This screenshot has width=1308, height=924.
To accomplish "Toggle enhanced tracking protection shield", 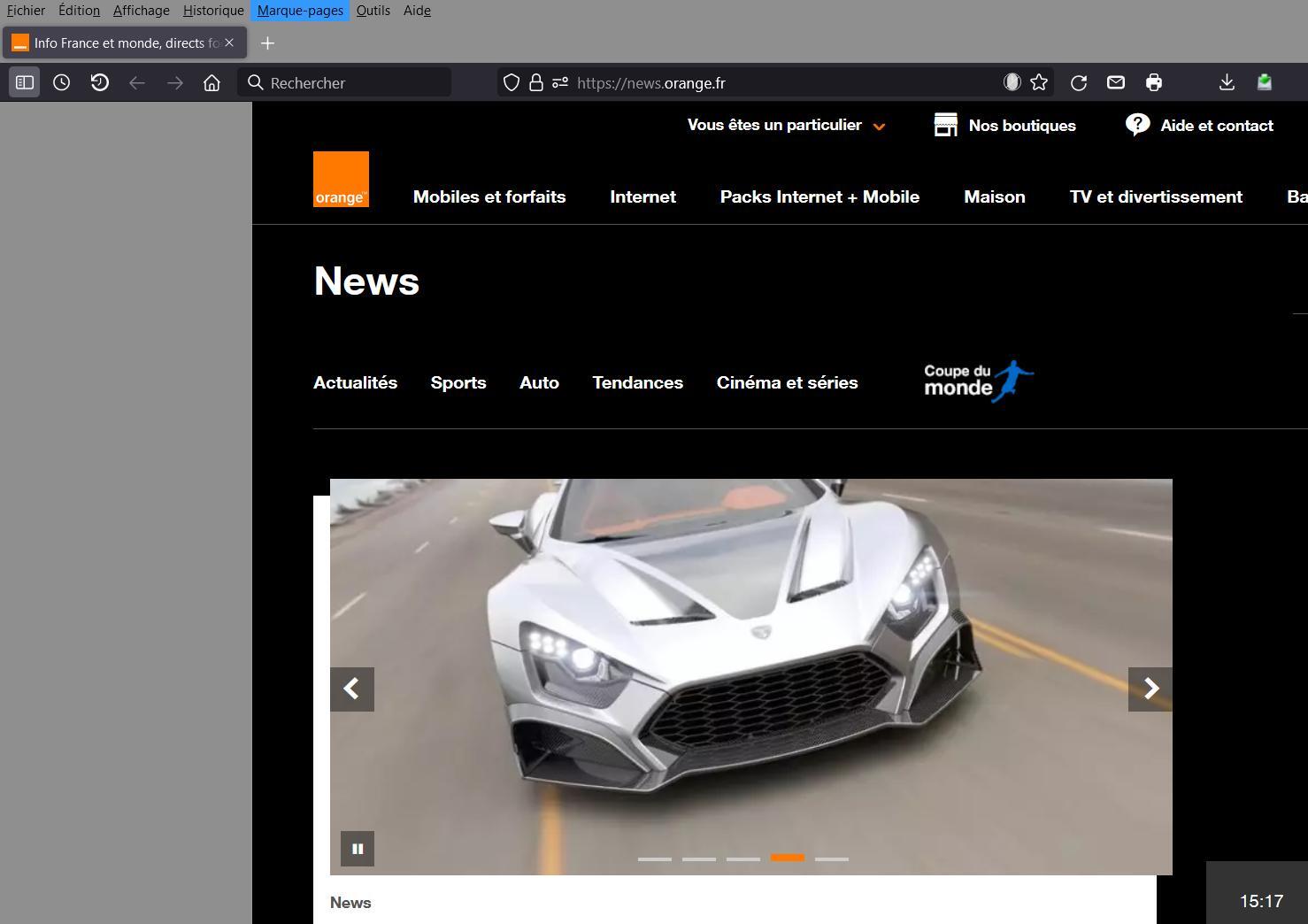I will (x=511, y=82).
